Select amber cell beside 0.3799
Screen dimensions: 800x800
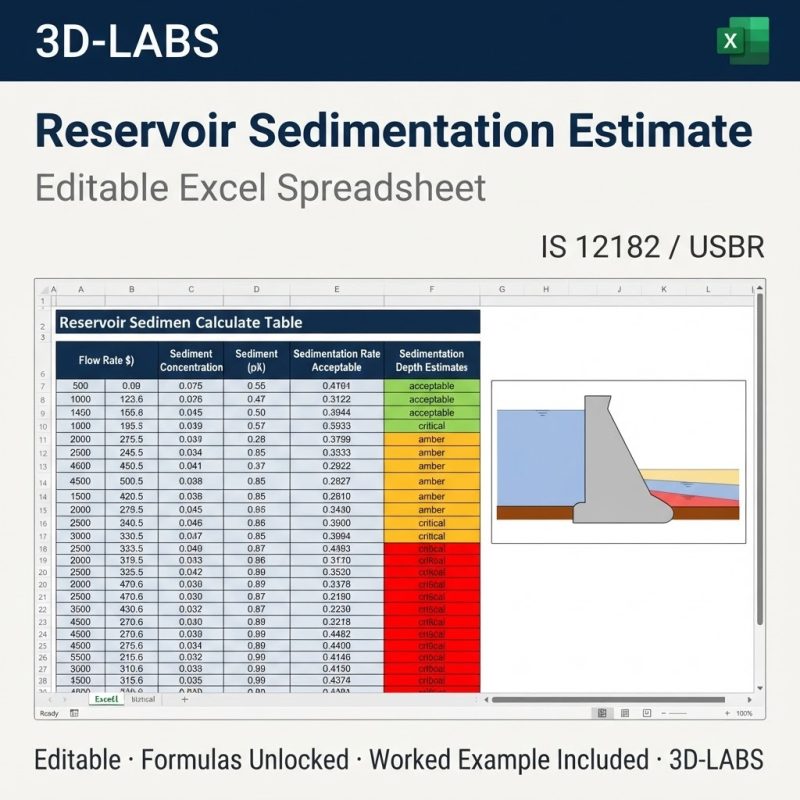coord(432,439)
